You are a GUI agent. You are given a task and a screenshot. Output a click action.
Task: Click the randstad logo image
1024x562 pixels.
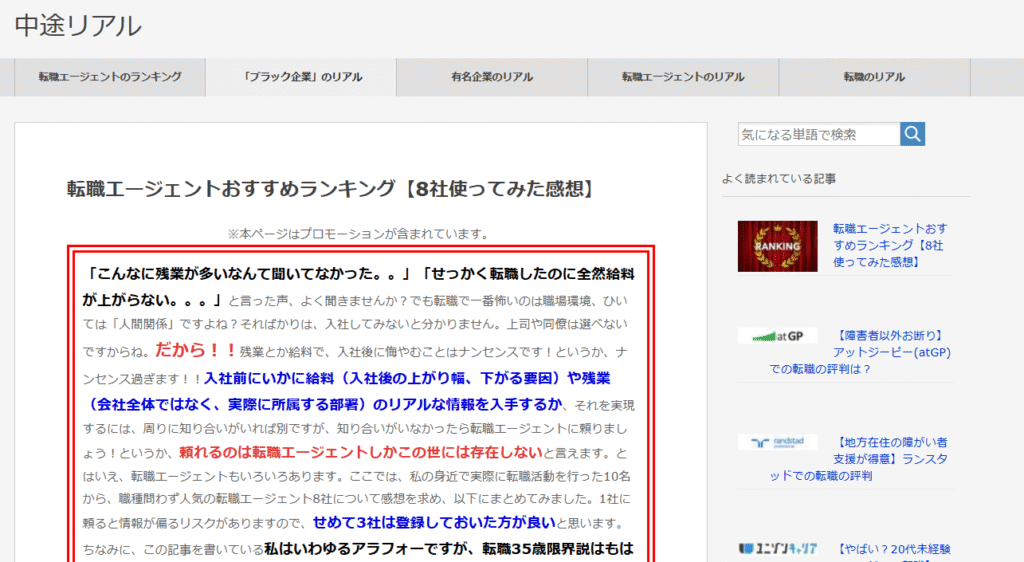777,442
